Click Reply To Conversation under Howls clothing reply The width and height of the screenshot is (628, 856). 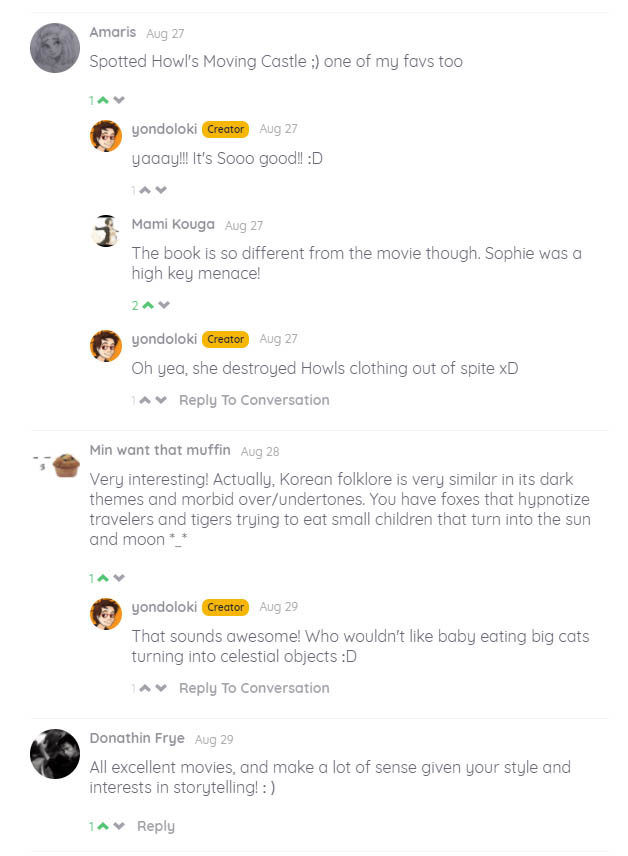[253, 400]
